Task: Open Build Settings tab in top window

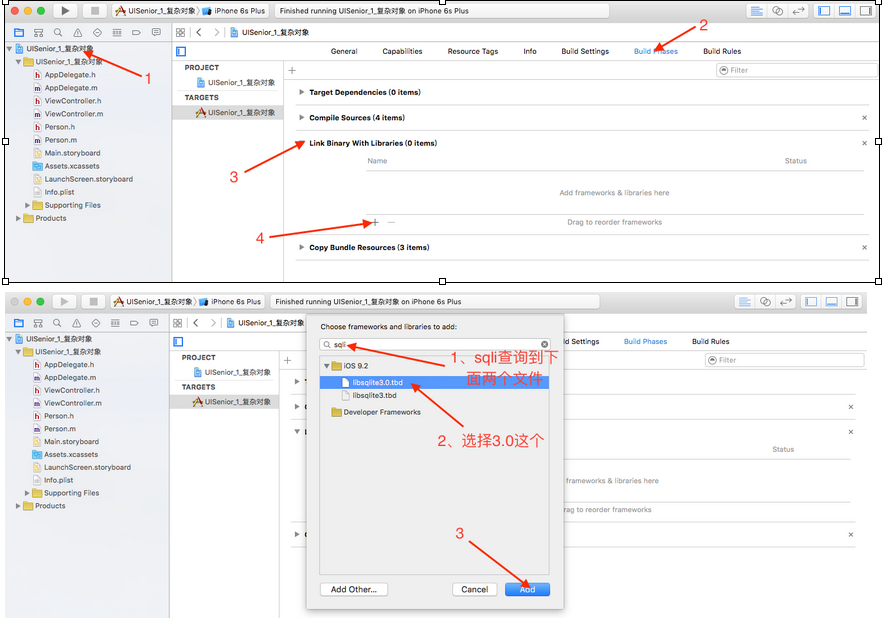Action: point(585,51)
